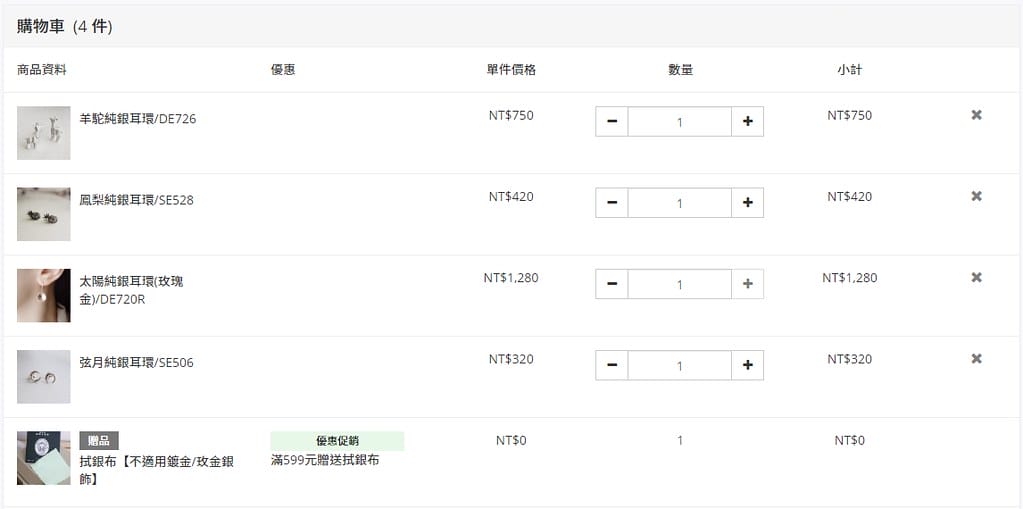Increase quantity of 鳳梨純銀耳環 with plus
This screenshot has height=509, width=1023.
[x=748, y=203]
